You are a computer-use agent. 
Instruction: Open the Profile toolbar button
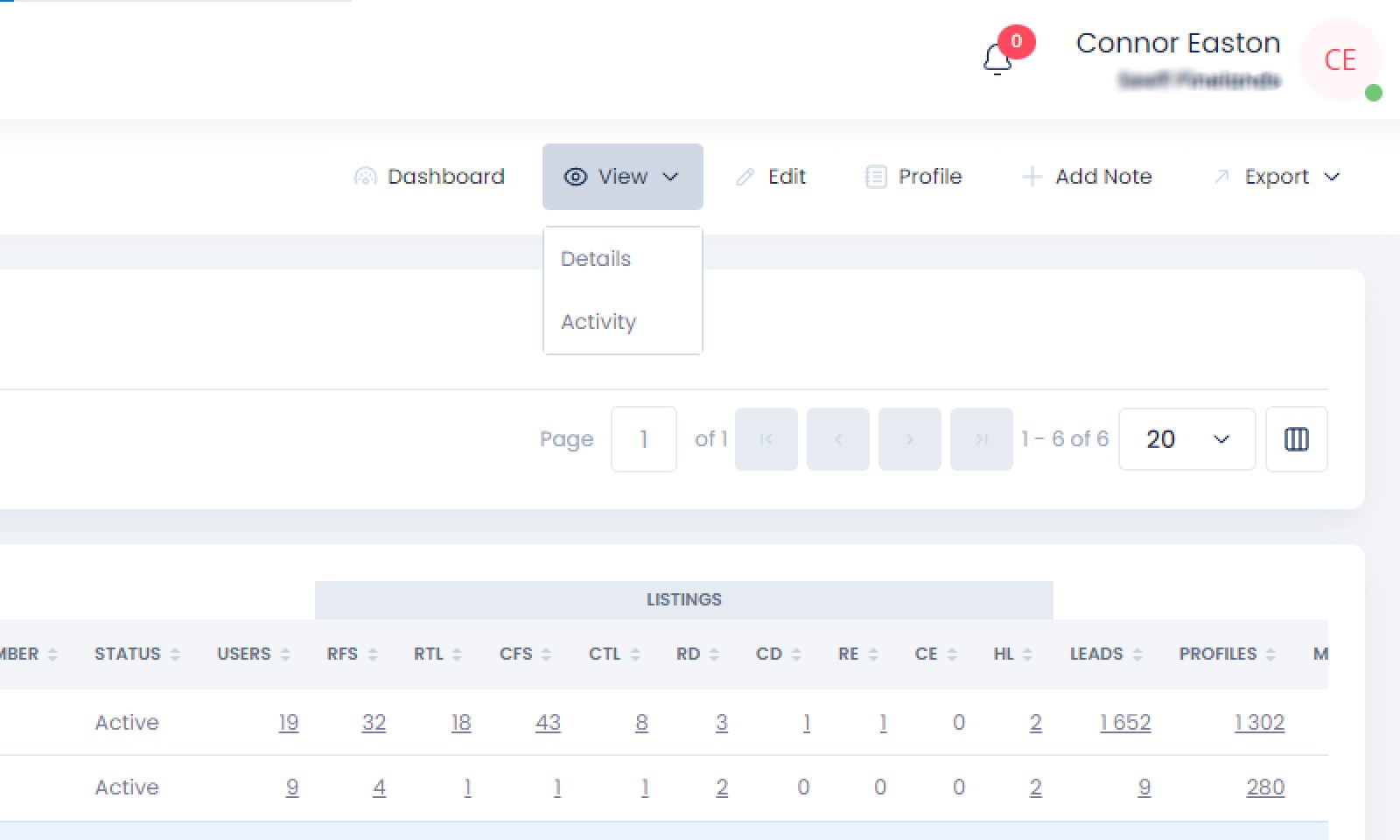pyautogui.click(x=913, y=177)
